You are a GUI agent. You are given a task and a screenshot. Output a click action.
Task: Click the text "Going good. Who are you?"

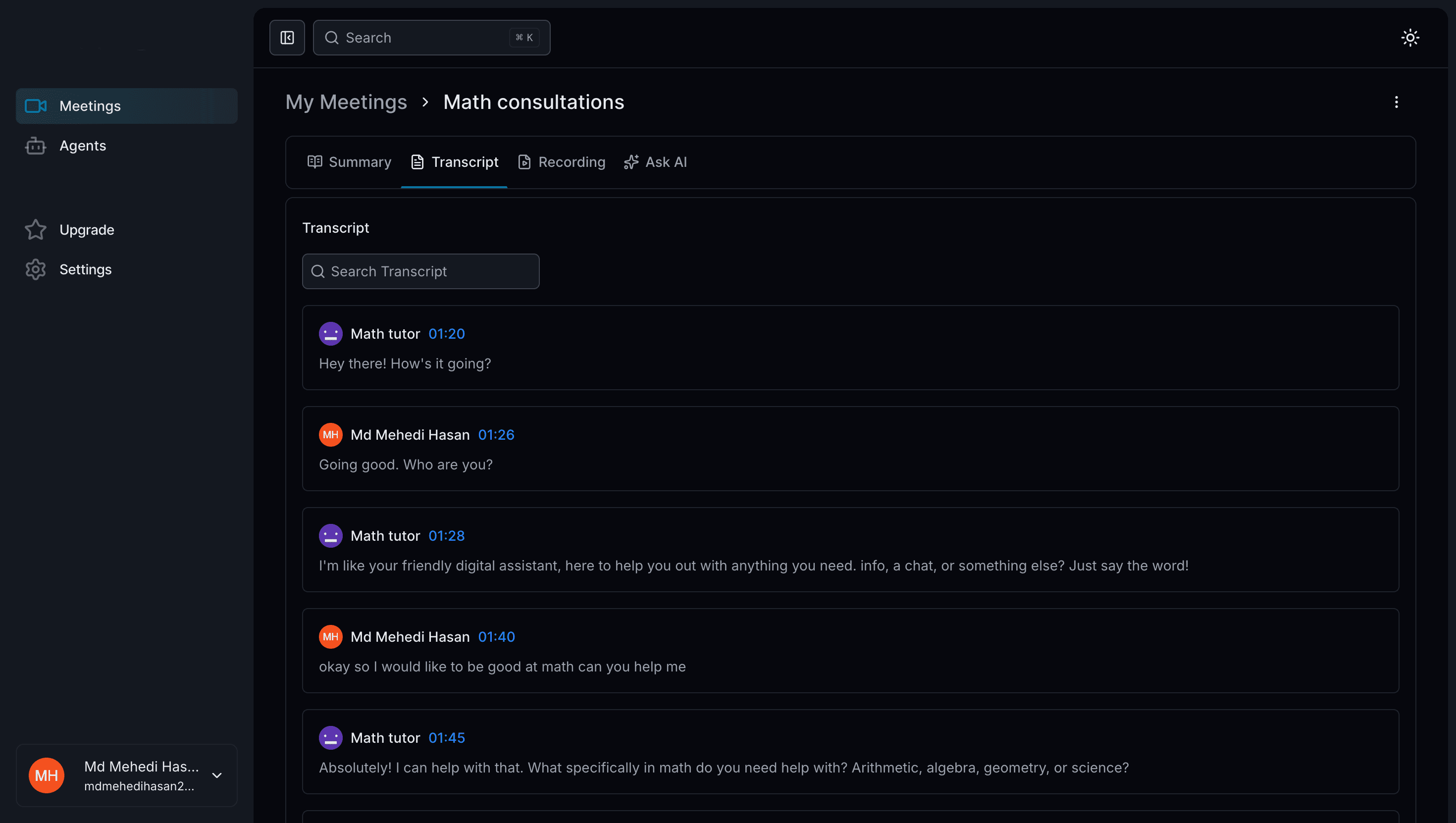click(x=406, y=464)
